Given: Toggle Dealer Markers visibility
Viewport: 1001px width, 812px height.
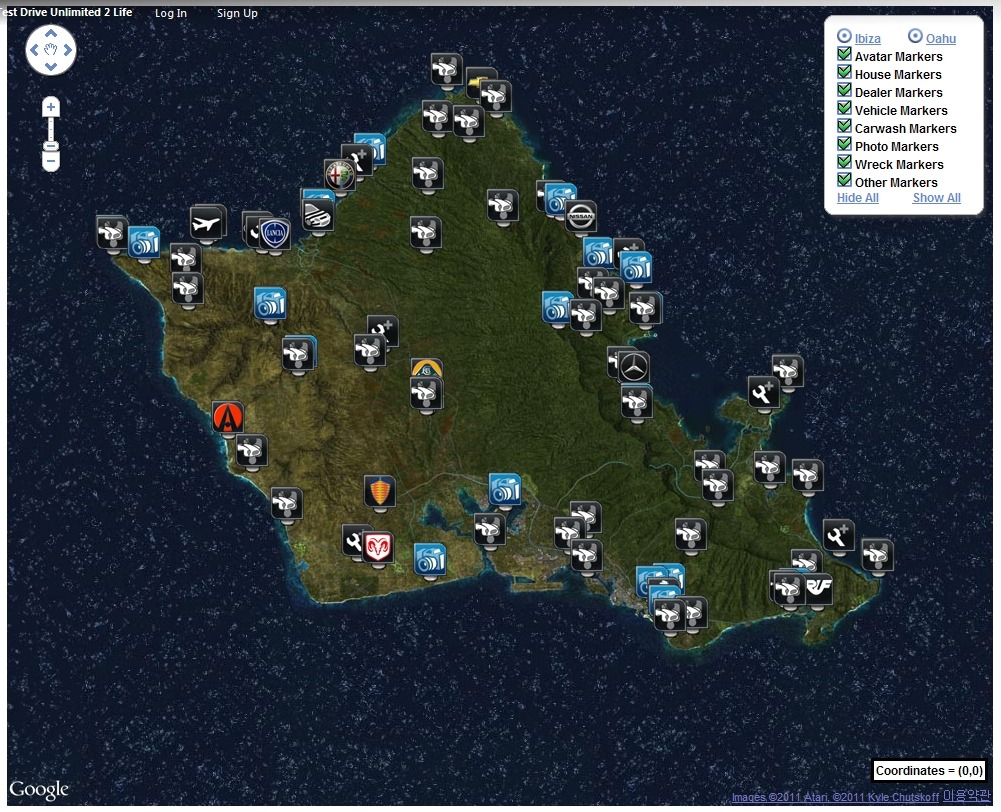Looking at the screenshot, I should click(x=844, y=90).
